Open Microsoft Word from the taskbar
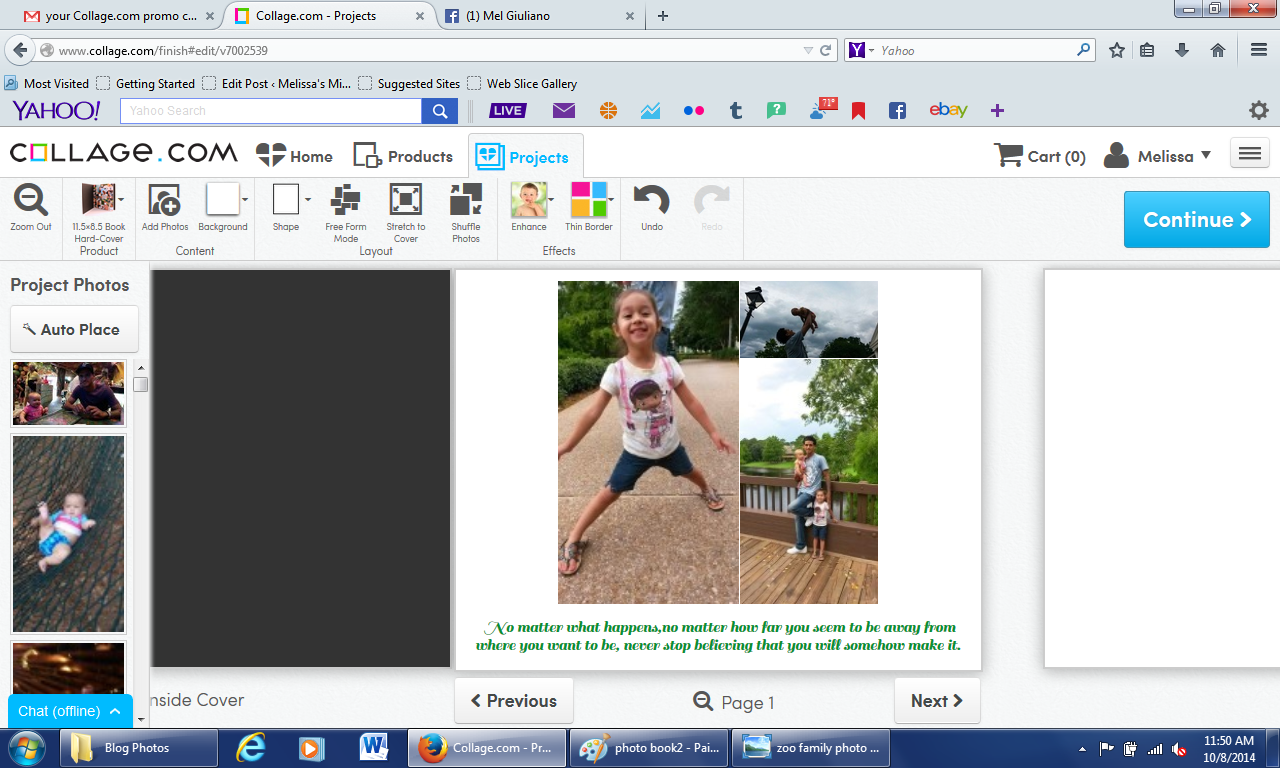Viewport: 1280px width, 768px height. [374, 747]
